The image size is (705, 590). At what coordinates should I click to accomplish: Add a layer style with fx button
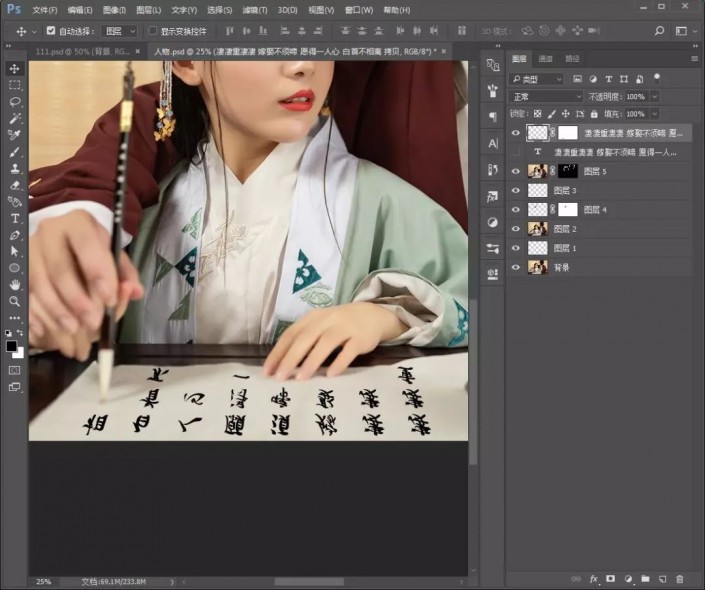[x=593, y=579]
